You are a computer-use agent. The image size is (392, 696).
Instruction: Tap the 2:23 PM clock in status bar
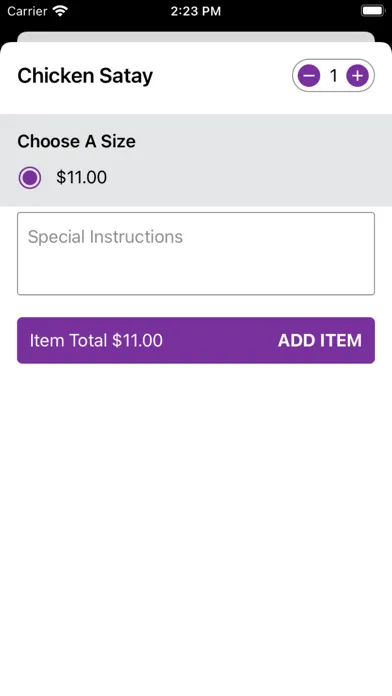tap(196, 11)
